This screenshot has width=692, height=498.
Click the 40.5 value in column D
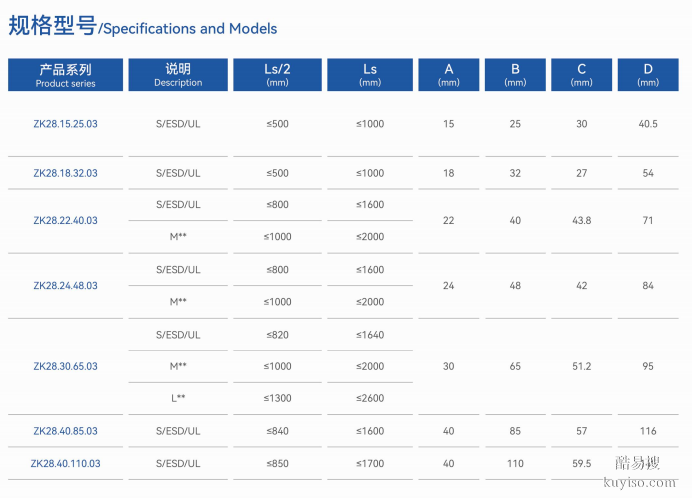pyautogui.click(x=648, y=124)
